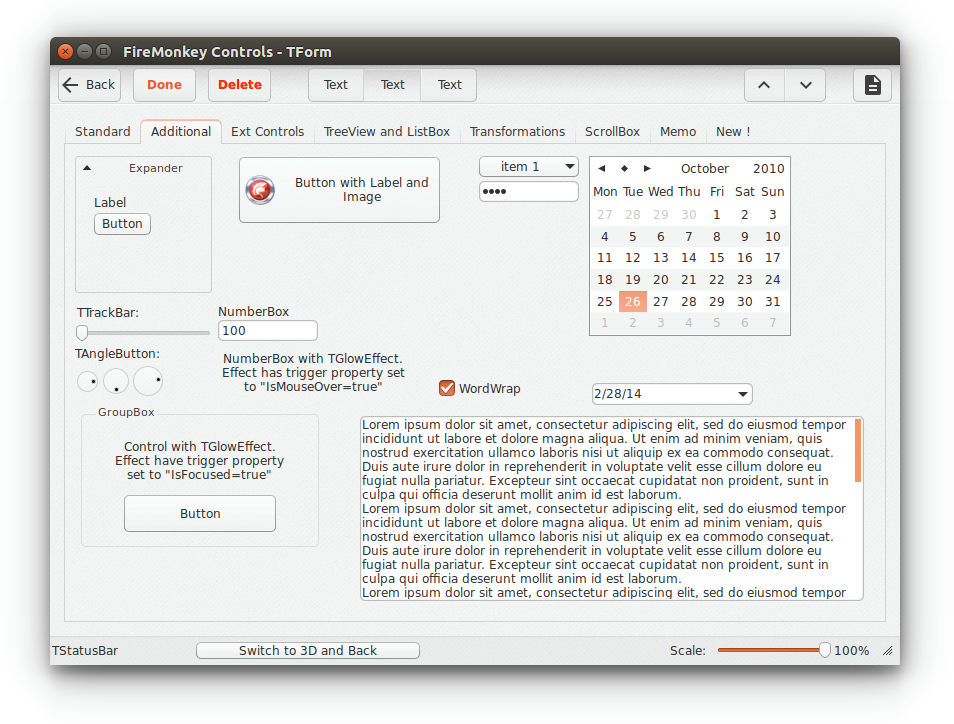This screenshot has height=724, width=954.
Task: Click the October month label in calendar
Action: tap(705, 169)
